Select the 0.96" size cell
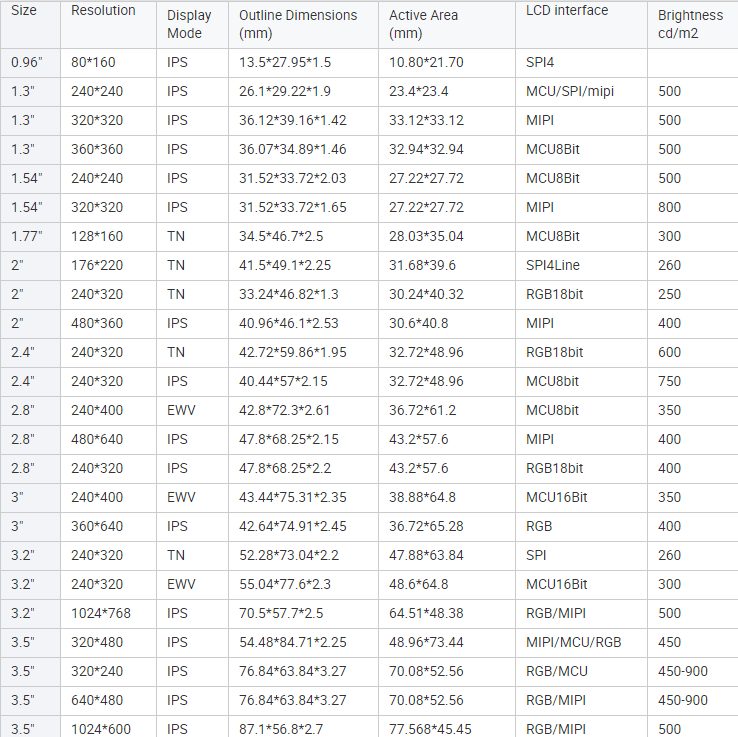Viewport: 738px width, 737px height. click(x=29, y=62)
